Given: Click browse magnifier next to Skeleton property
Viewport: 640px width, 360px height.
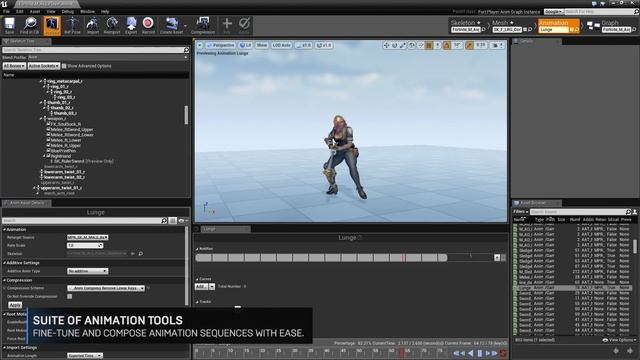Looking at the screenshot, I should (140, 253).
